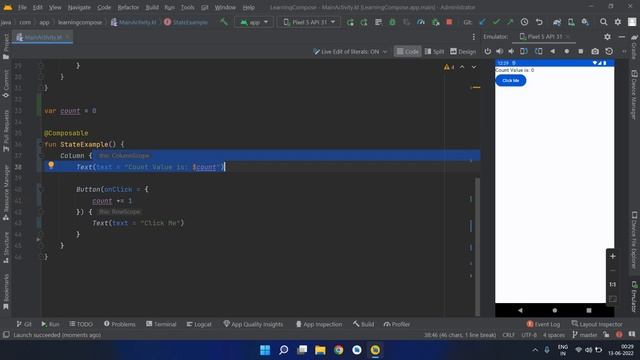Click the Git Commit checkmark icon

click(496, 22)
